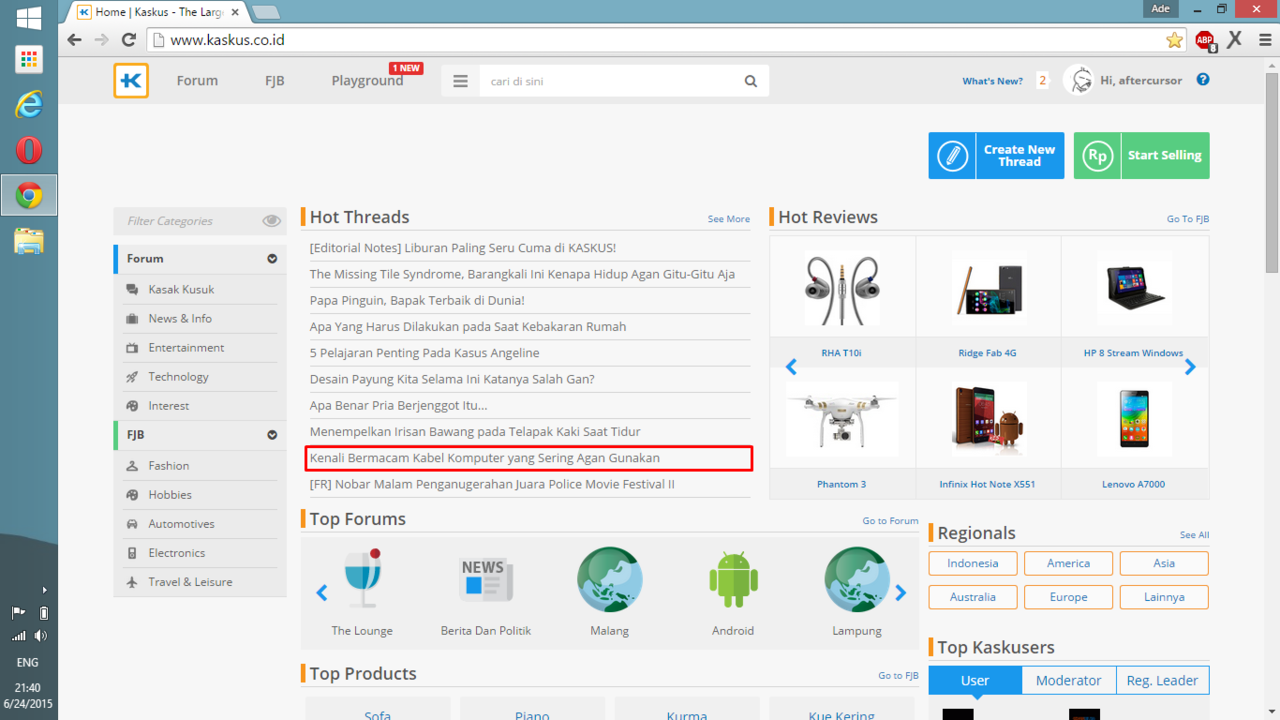Collapse the FJB category section

pyautogui.click(x=272, y=436)
